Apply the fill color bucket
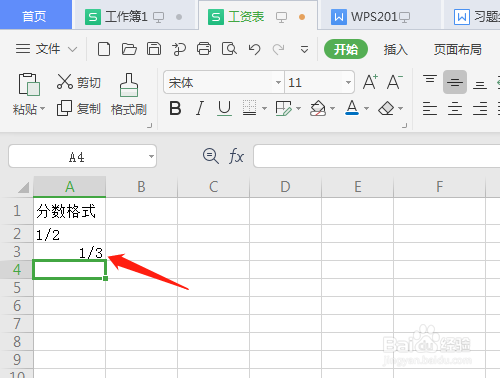 coord(318,108)
